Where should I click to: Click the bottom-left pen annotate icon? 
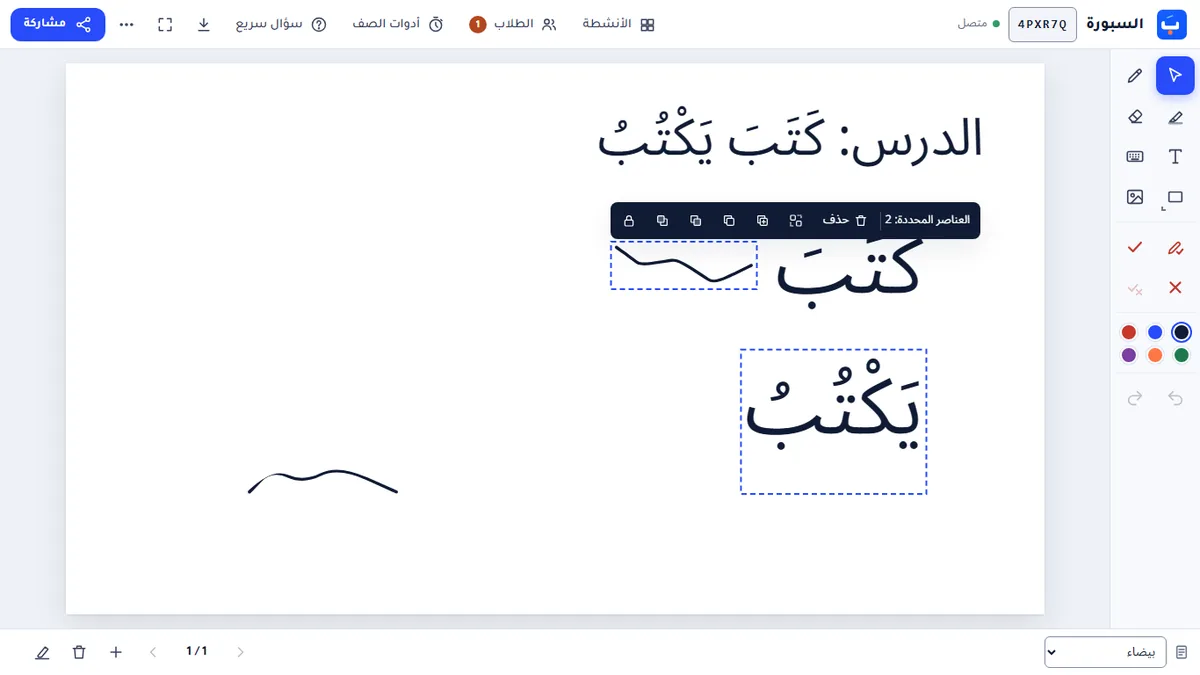42,652
